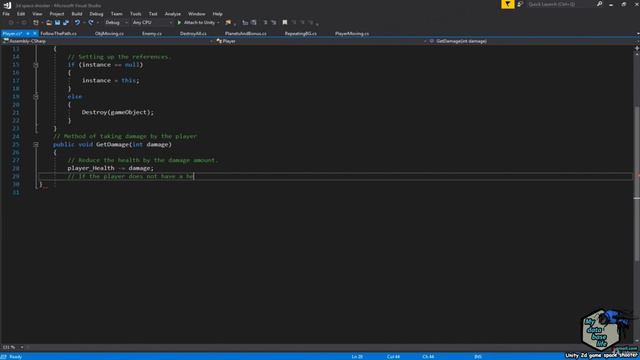Open the Help menu
Image resolution: width=640 pixels, height=360 pixels.
coord(218,14)
